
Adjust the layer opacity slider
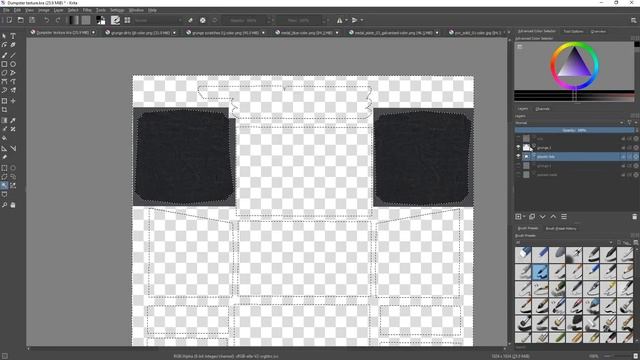point(574,130)
